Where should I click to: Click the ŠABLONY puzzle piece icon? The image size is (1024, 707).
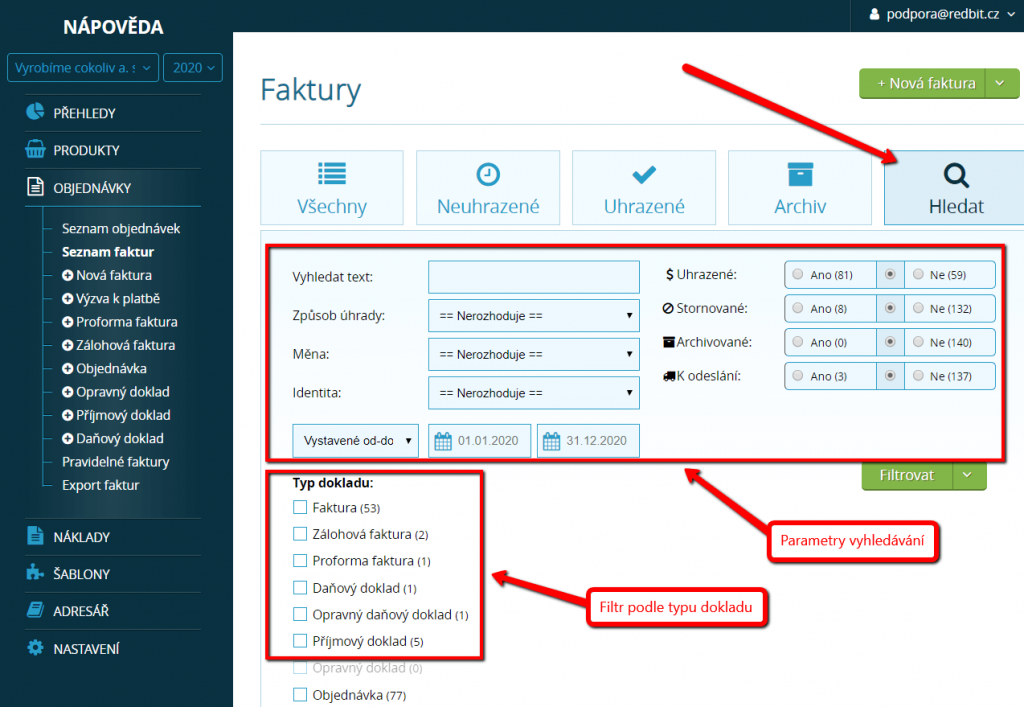(x=35, y=573)
